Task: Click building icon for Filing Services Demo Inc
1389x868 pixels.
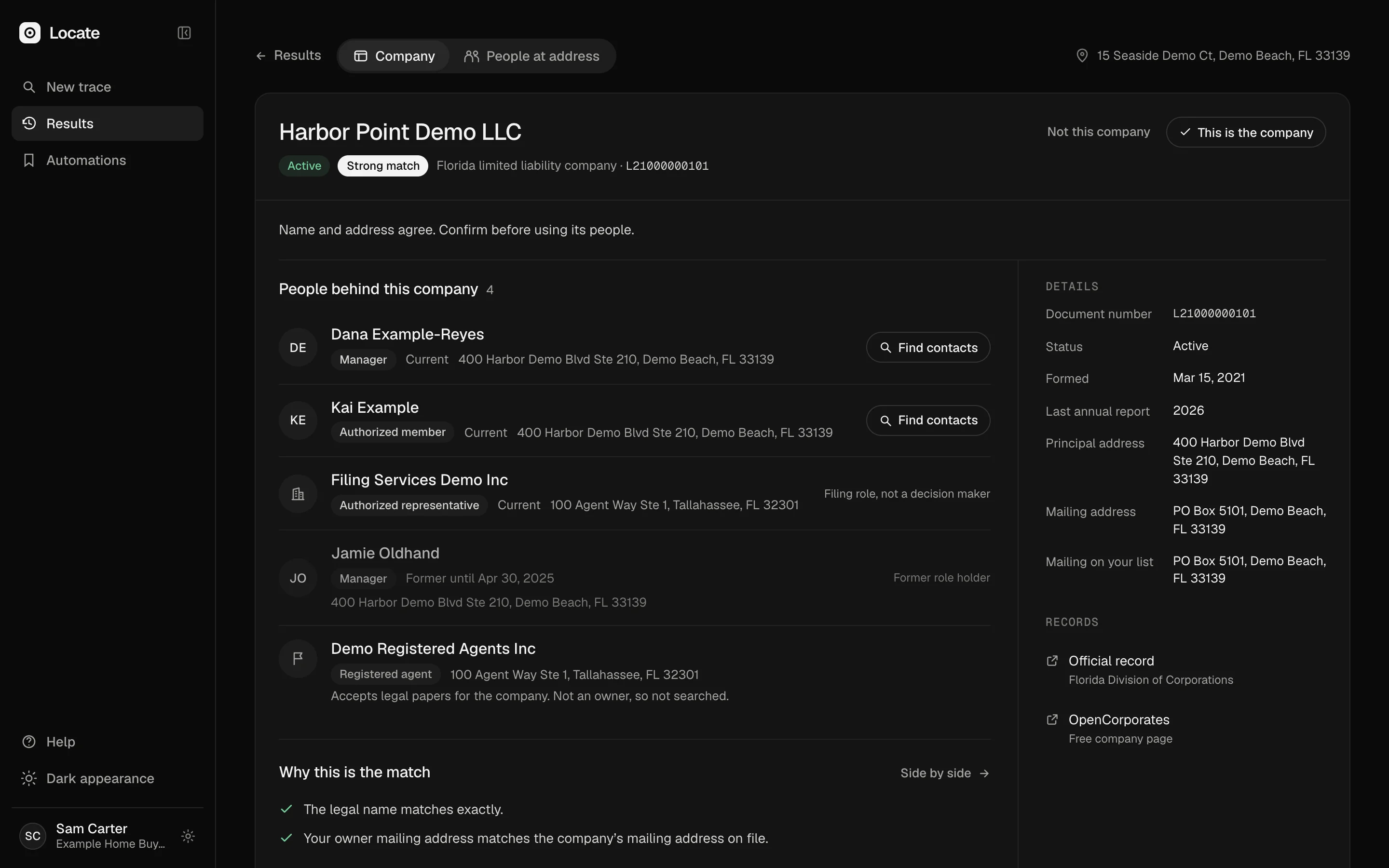Action: click(x=298, y=494)
